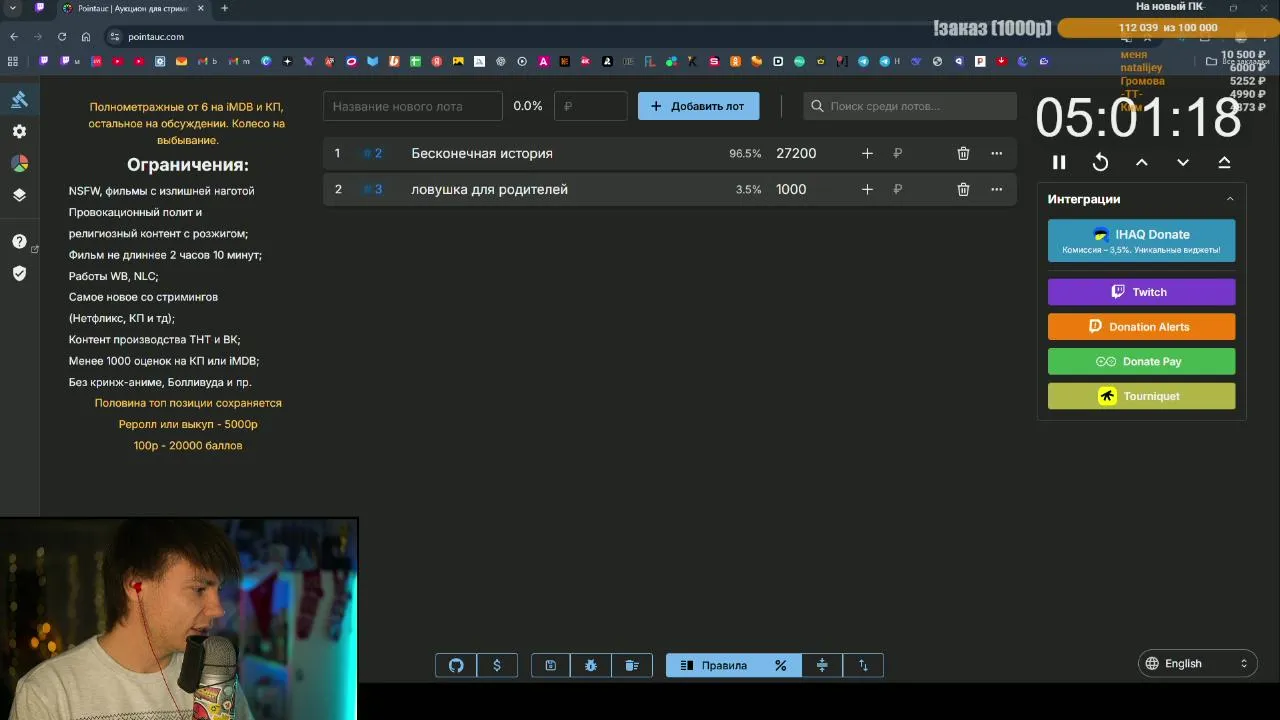The image size is (1280, 720).
Task: Focus Поиск среди лотов search box
Action: point(910,106)
